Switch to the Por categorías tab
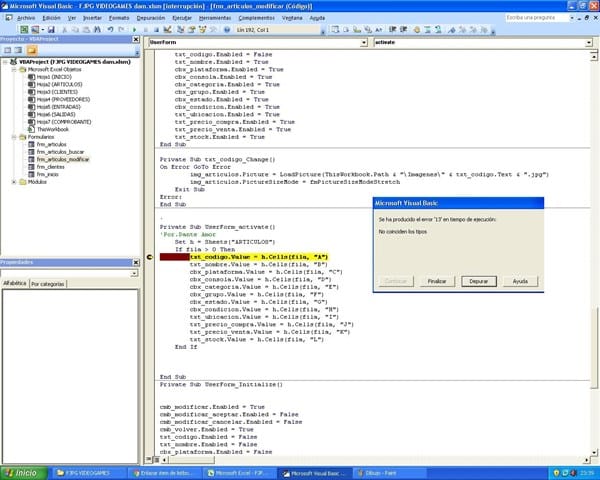Viewport: 600px width, 480px height. click(50, 284)
